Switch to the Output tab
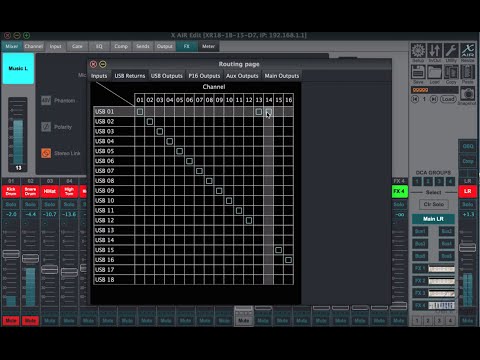This screenshot has width=480, height=360. click(x=165, y=46)
